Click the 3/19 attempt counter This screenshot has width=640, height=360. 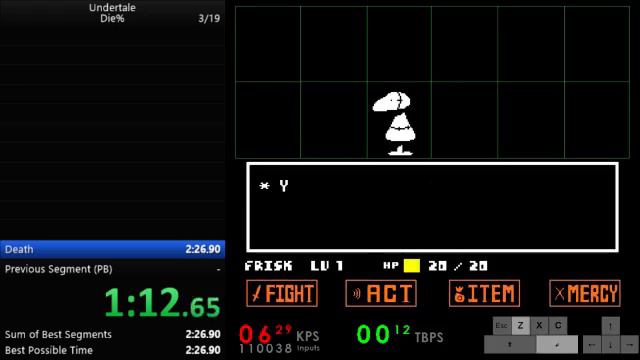209,18
